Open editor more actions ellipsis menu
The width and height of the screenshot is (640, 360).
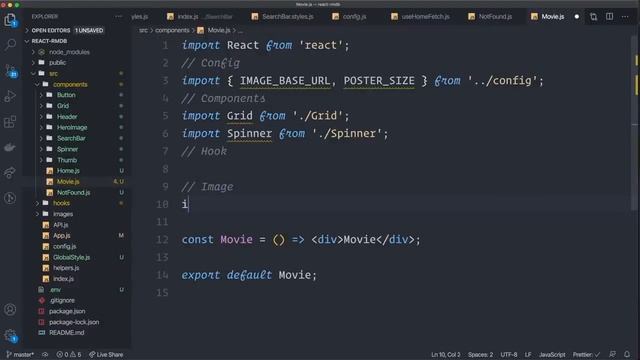pyautogui.click(x=625, y=17)
